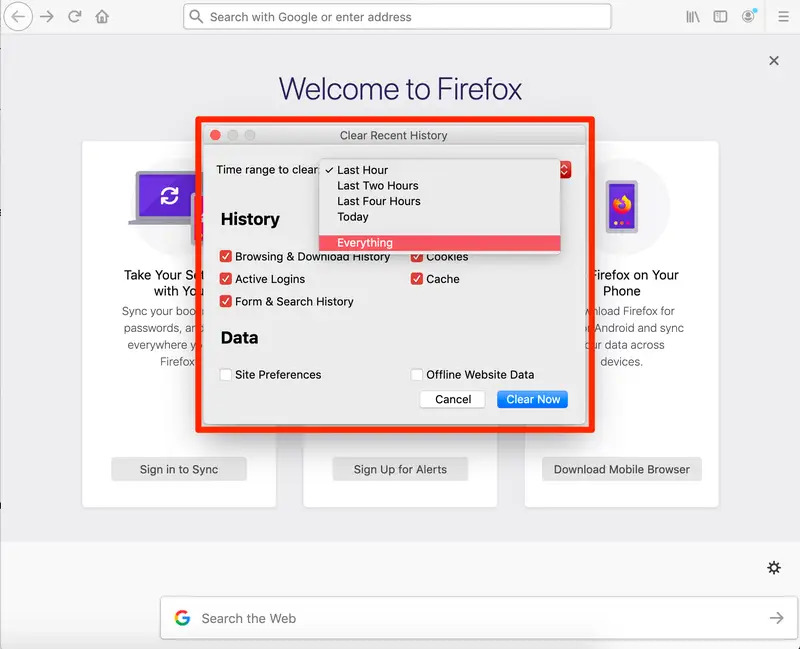800x649 pixels.
Task: Click the purple sync laptop illustration
Action: 164,198
